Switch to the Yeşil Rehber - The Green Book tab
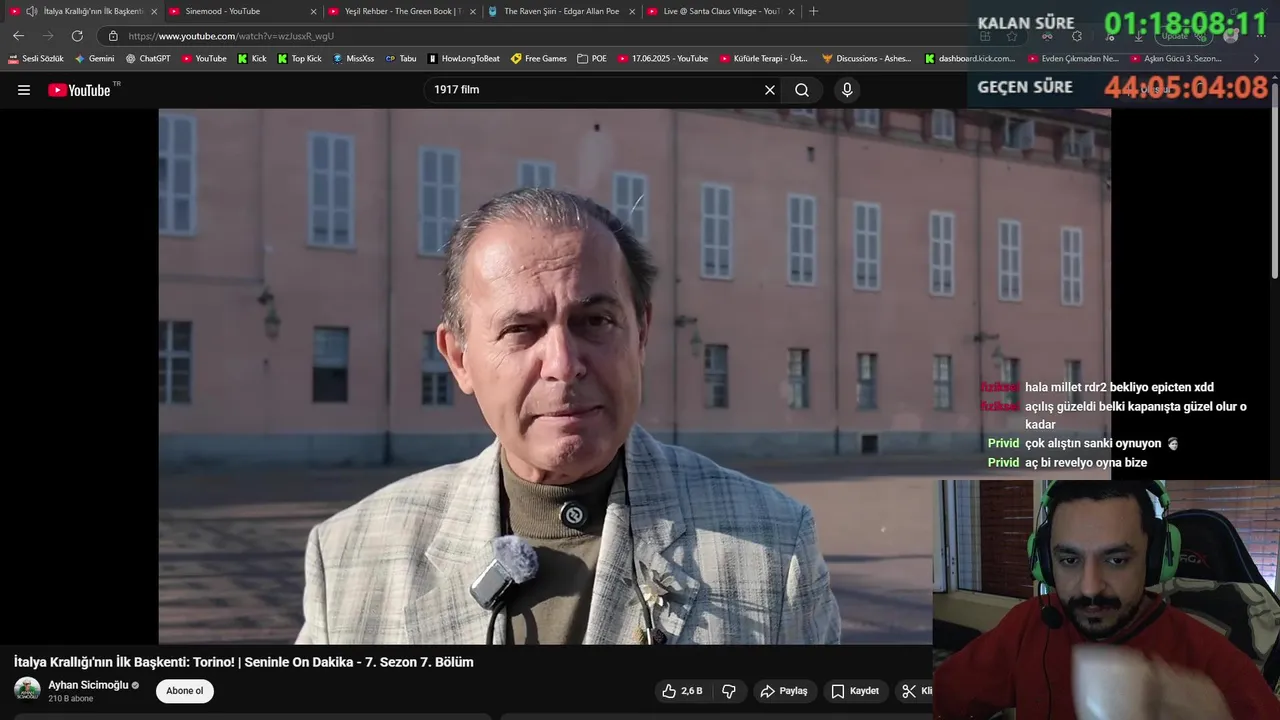Image resolution: width=1280 pixels, height=720 pixels. coord(402,11)
